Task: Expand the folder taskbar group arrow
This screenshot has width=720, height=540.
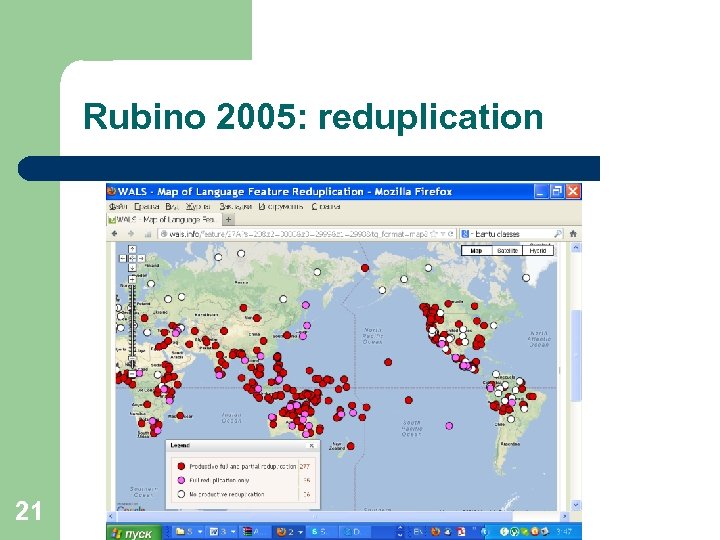Action: coord(200,532)
